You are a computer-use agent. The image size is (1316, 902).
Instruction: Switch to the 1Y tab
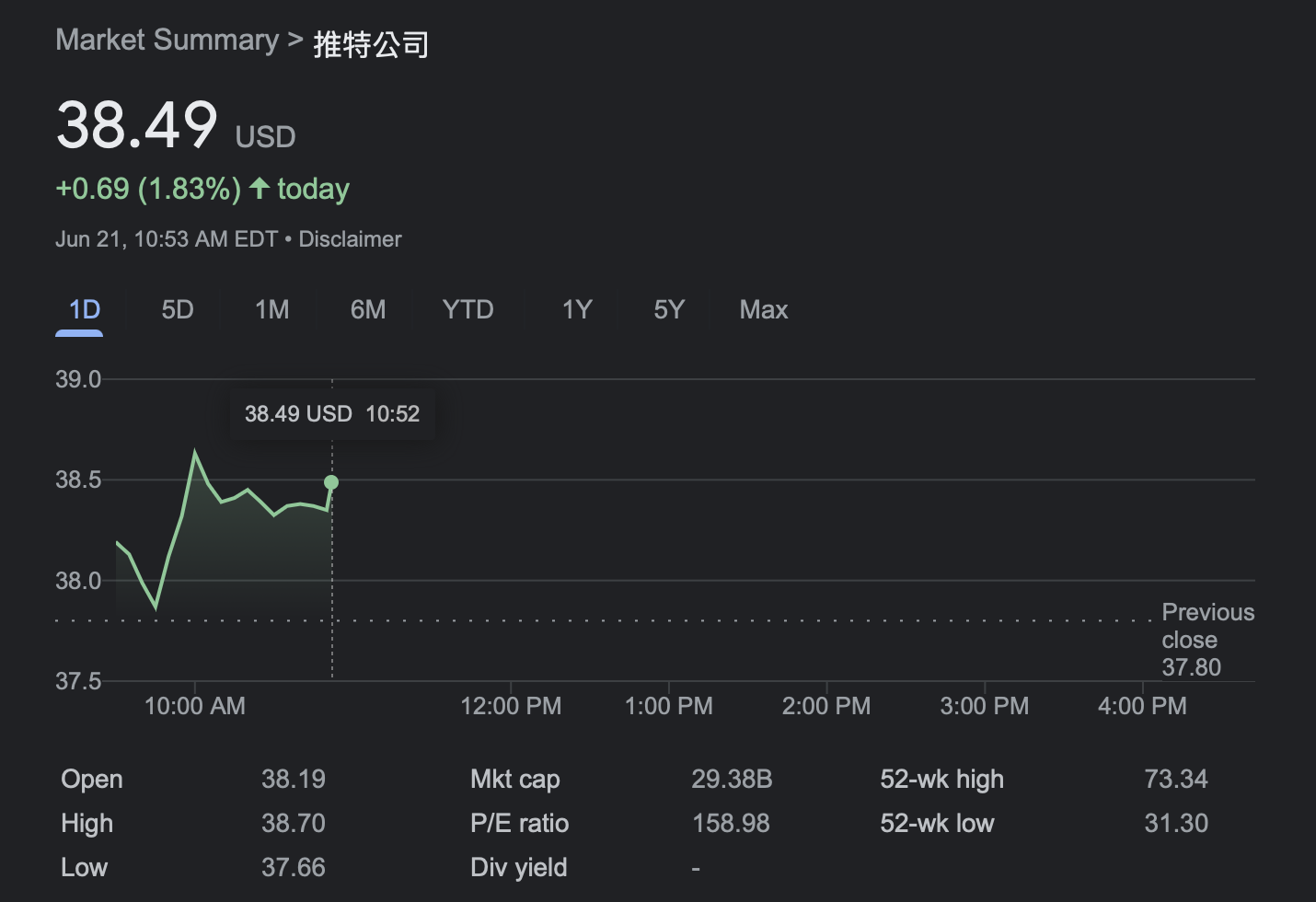click(x=577, y=309)
